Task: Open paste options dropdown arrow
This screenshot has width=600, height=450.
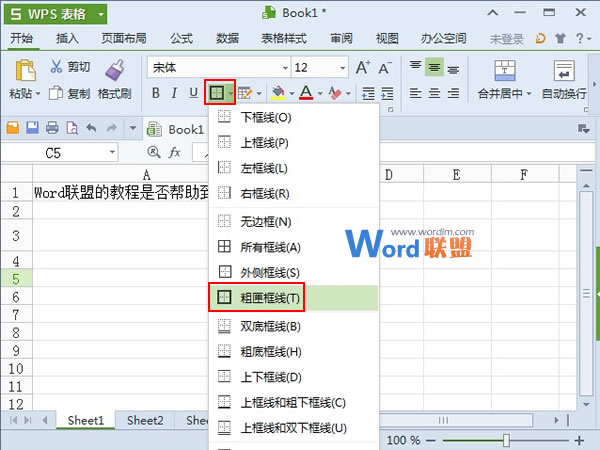Action: point(38,93)
